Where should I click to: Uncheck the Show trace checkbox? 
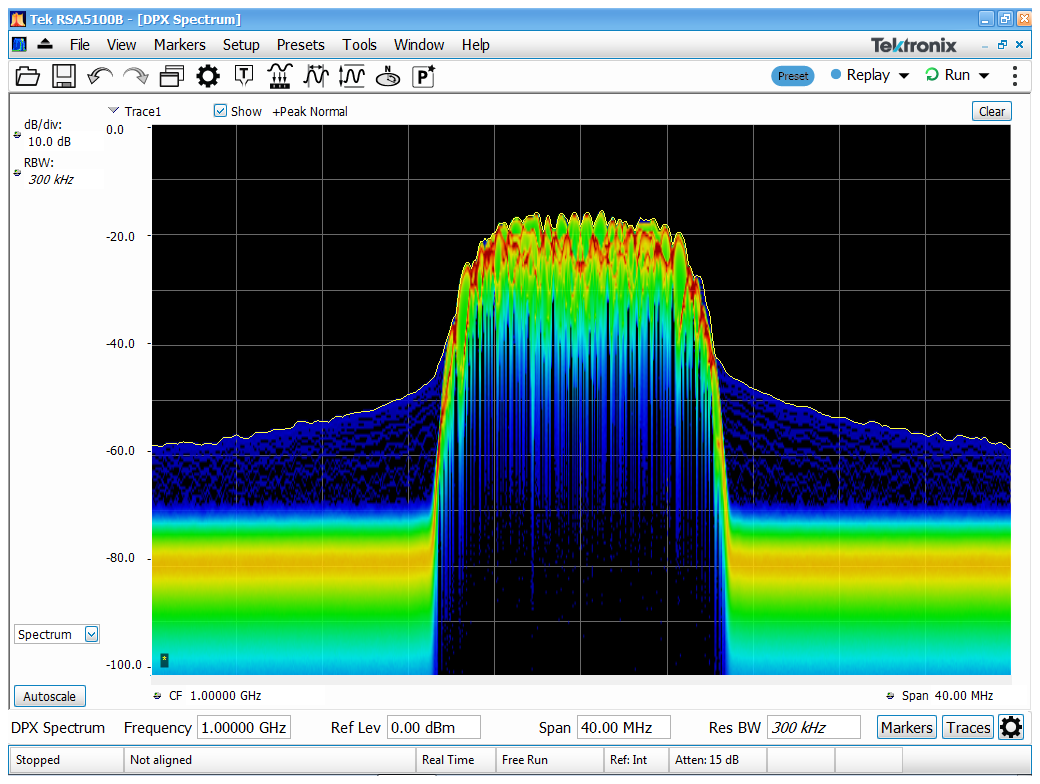coord(221,111)
